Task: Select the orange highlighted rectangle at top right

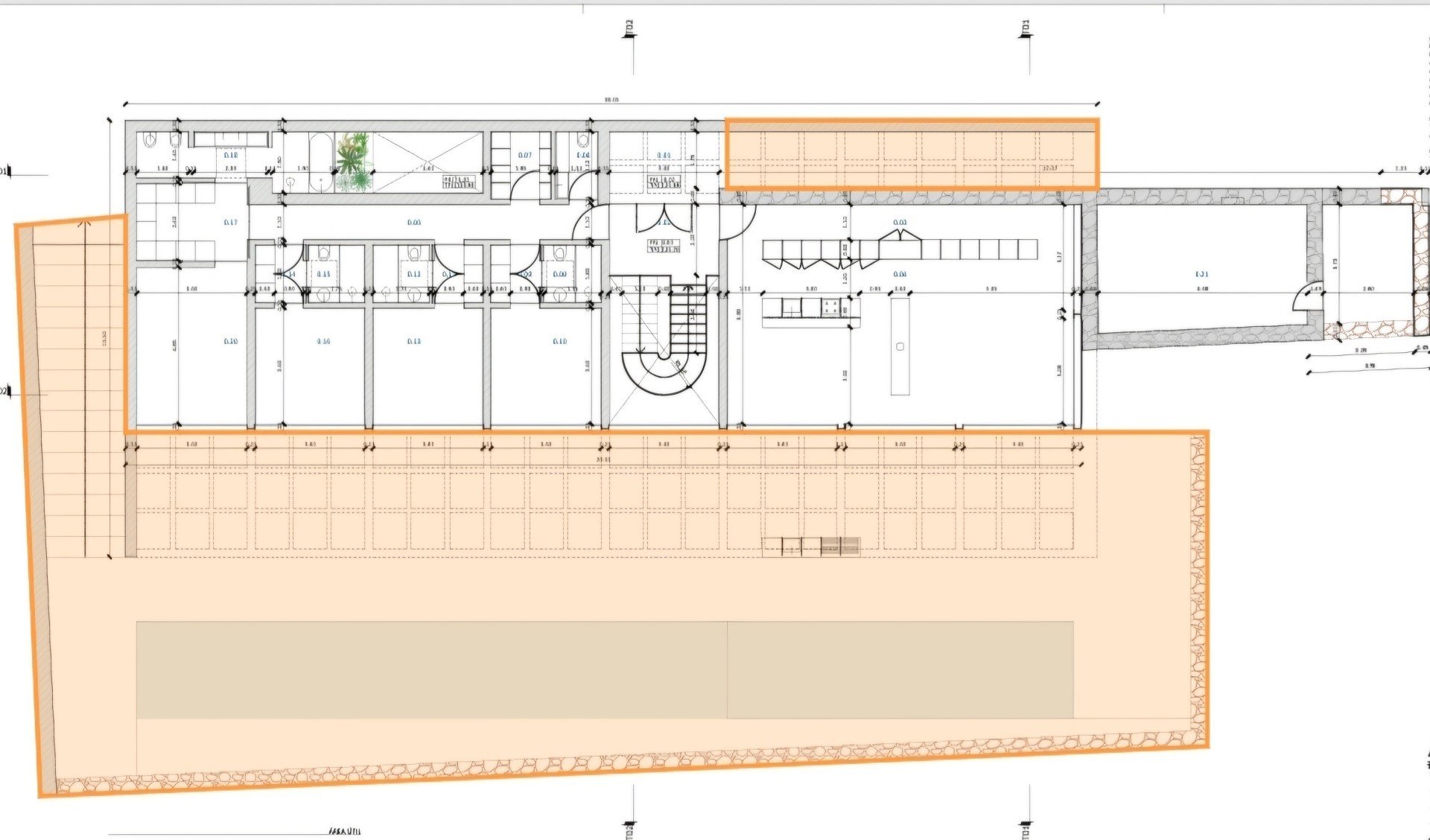Action: 912,153
